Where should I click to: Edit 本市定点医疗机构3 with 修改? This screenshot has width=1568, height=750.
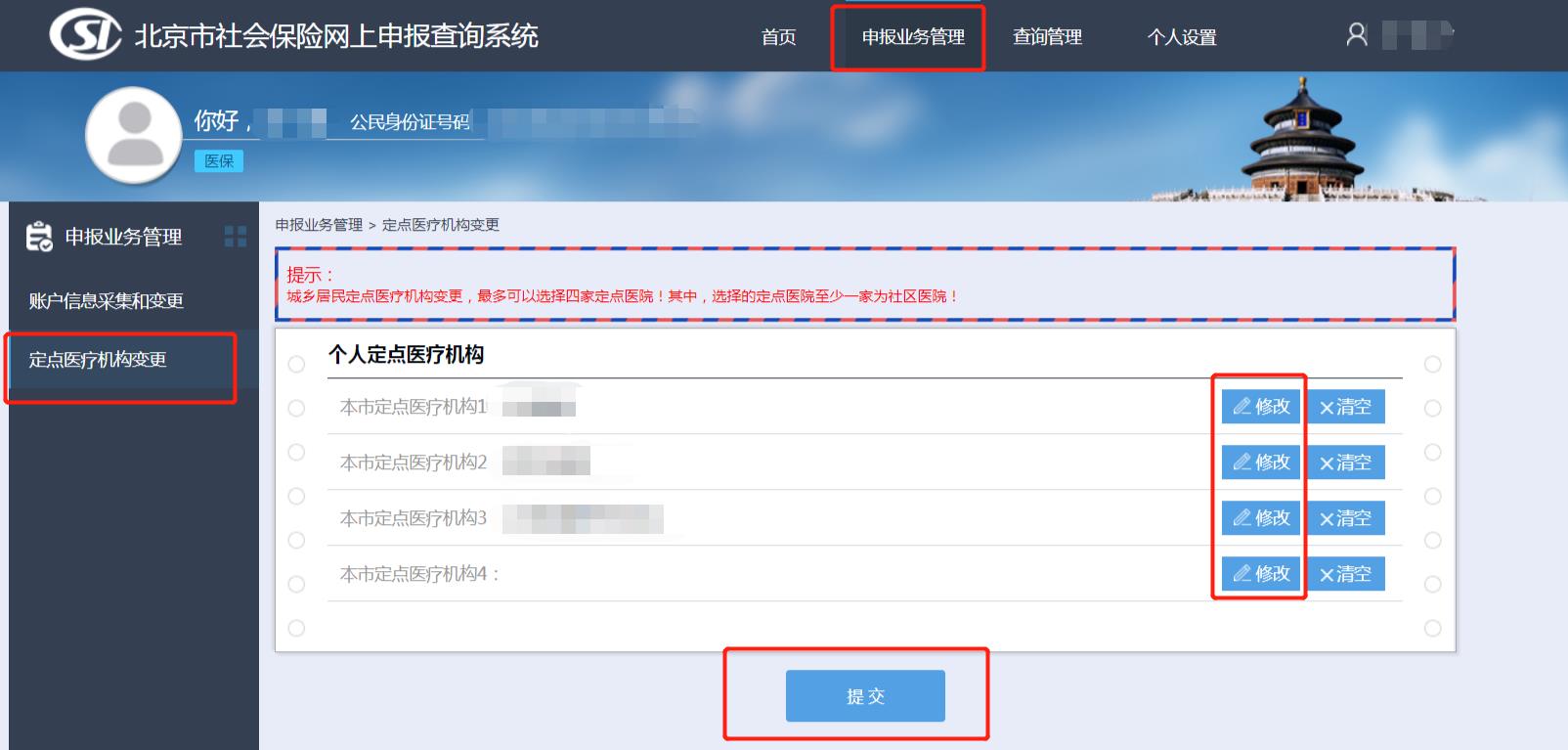tap(1261, 518)
